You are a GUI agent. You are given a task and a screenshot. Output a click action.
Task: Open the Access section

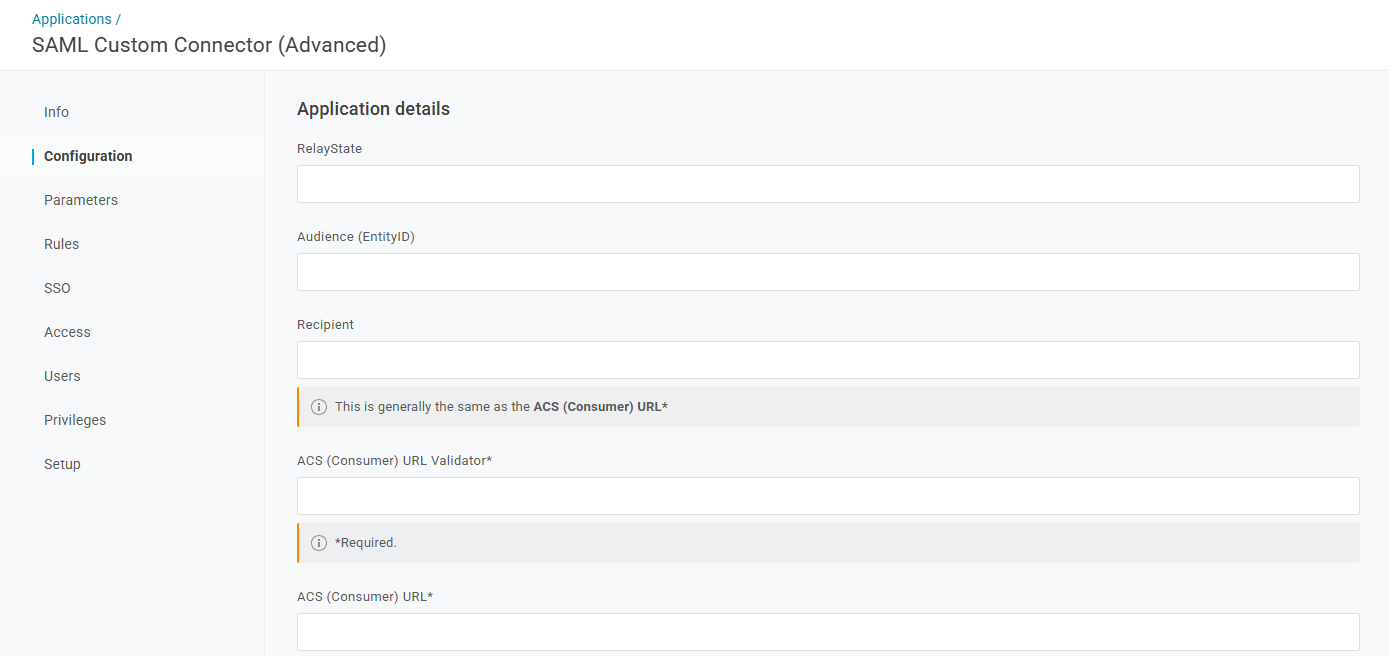(67, 332)
